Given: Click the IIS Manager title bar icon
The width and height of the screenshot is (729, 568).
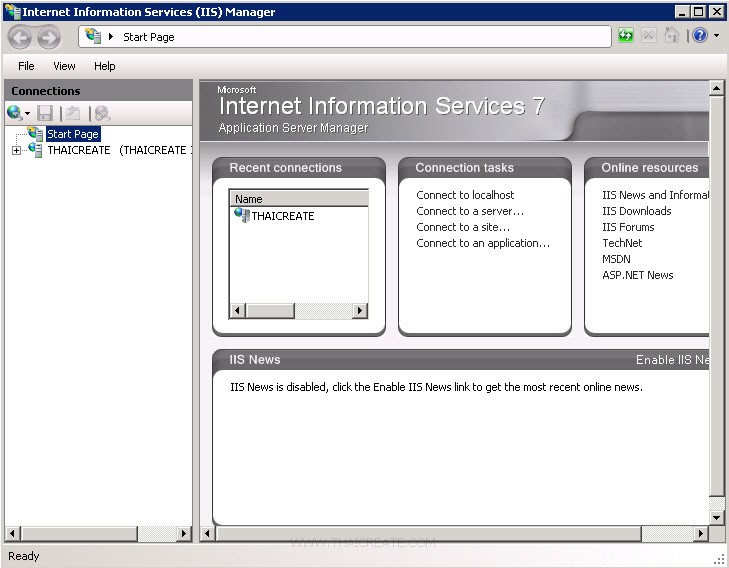Looking at the screenshot, I should click(13, 12).
